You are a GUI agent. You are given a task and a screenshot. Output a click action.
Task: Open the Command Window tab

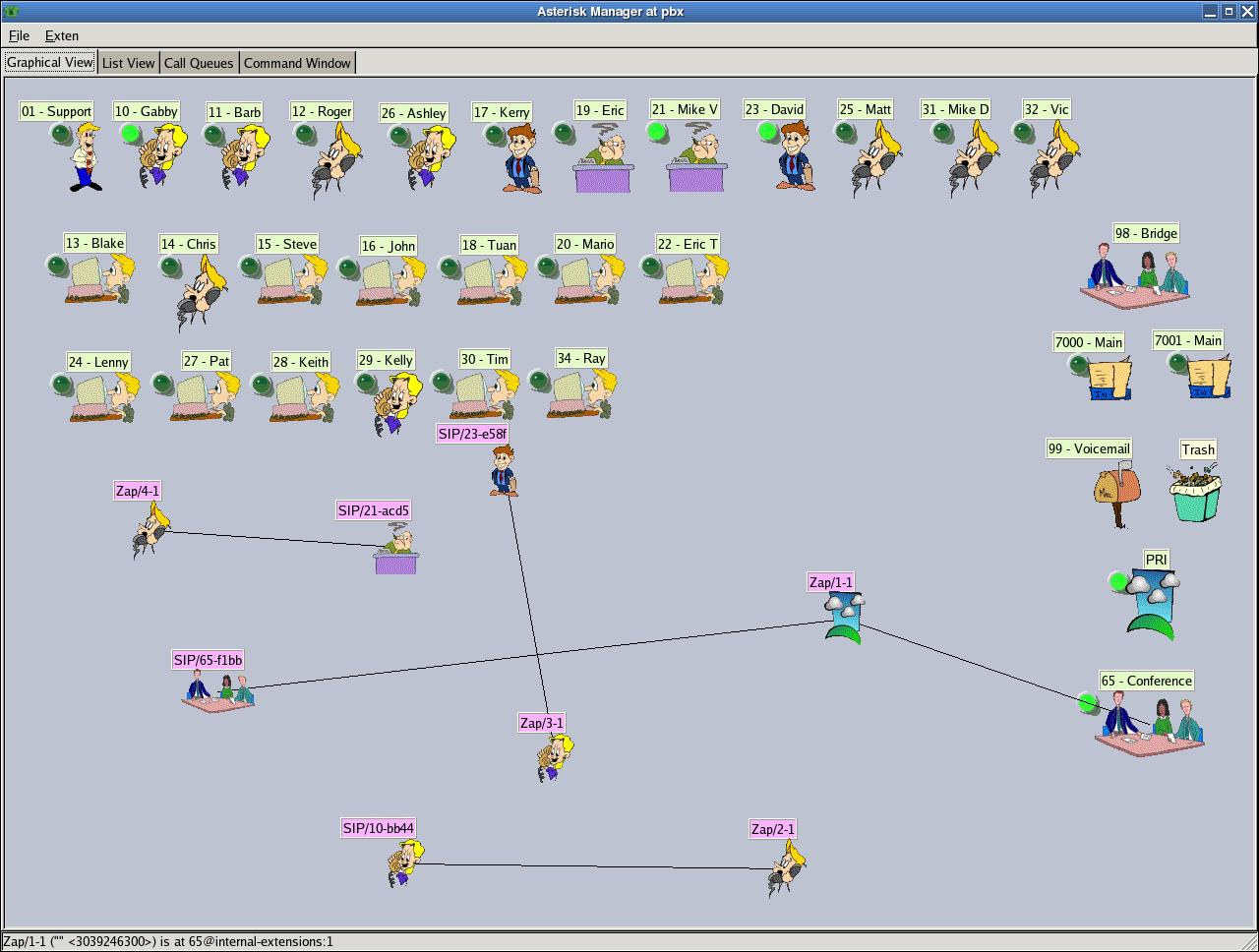click(297, 63)
